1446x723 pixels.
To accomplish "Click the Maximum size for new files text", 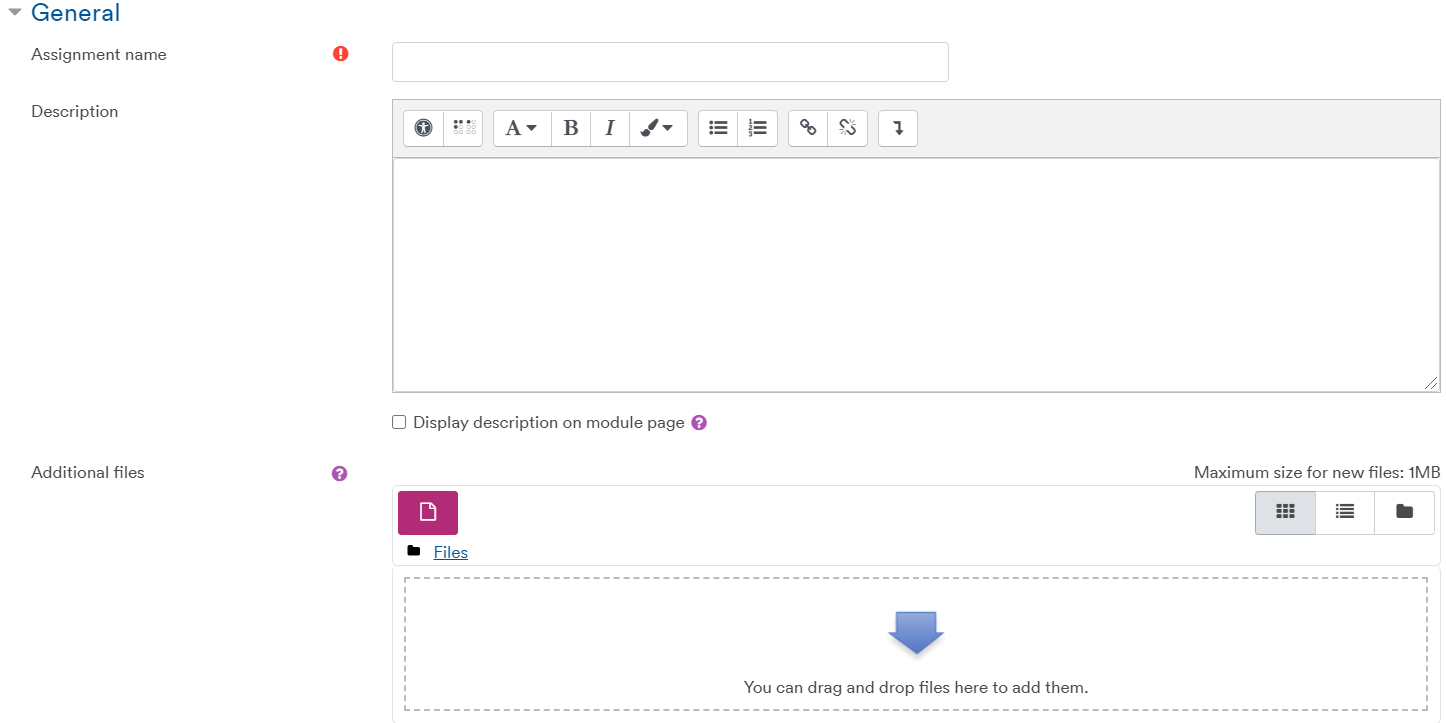I will point(1317,472).
